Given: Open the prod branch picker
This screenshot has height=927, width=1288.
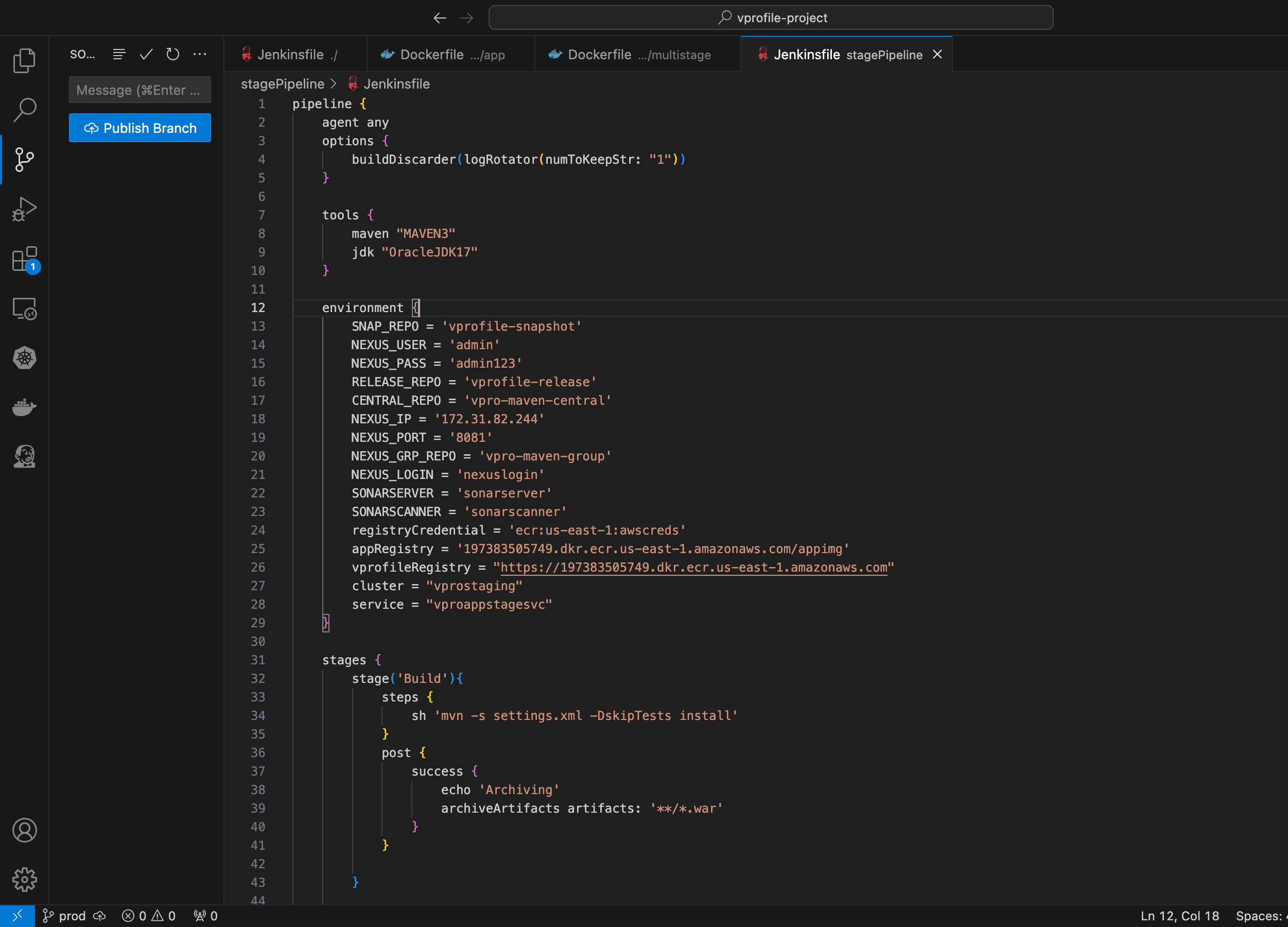Looking at the screenshot, I should point(65,916).
